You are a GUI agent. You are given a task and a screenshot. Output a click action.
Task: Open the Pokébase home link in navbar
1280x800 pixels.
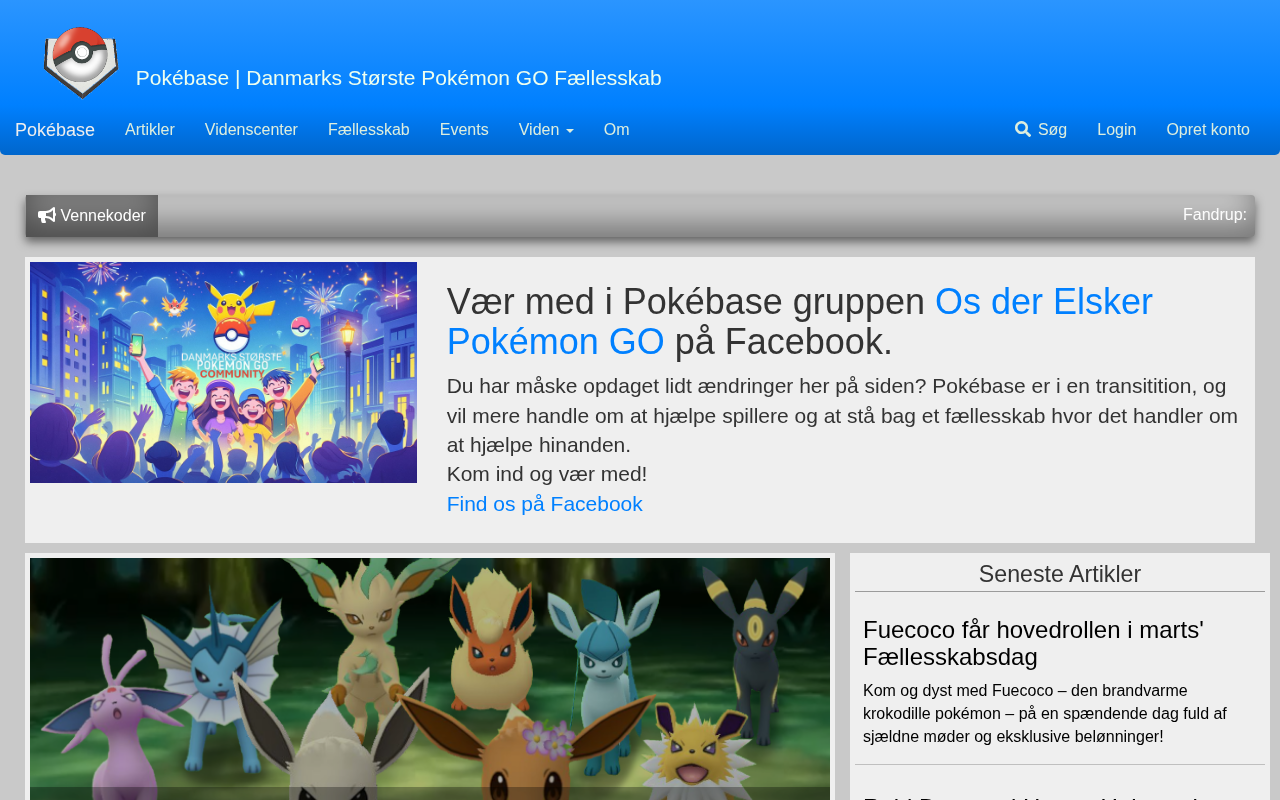point(55,130)
